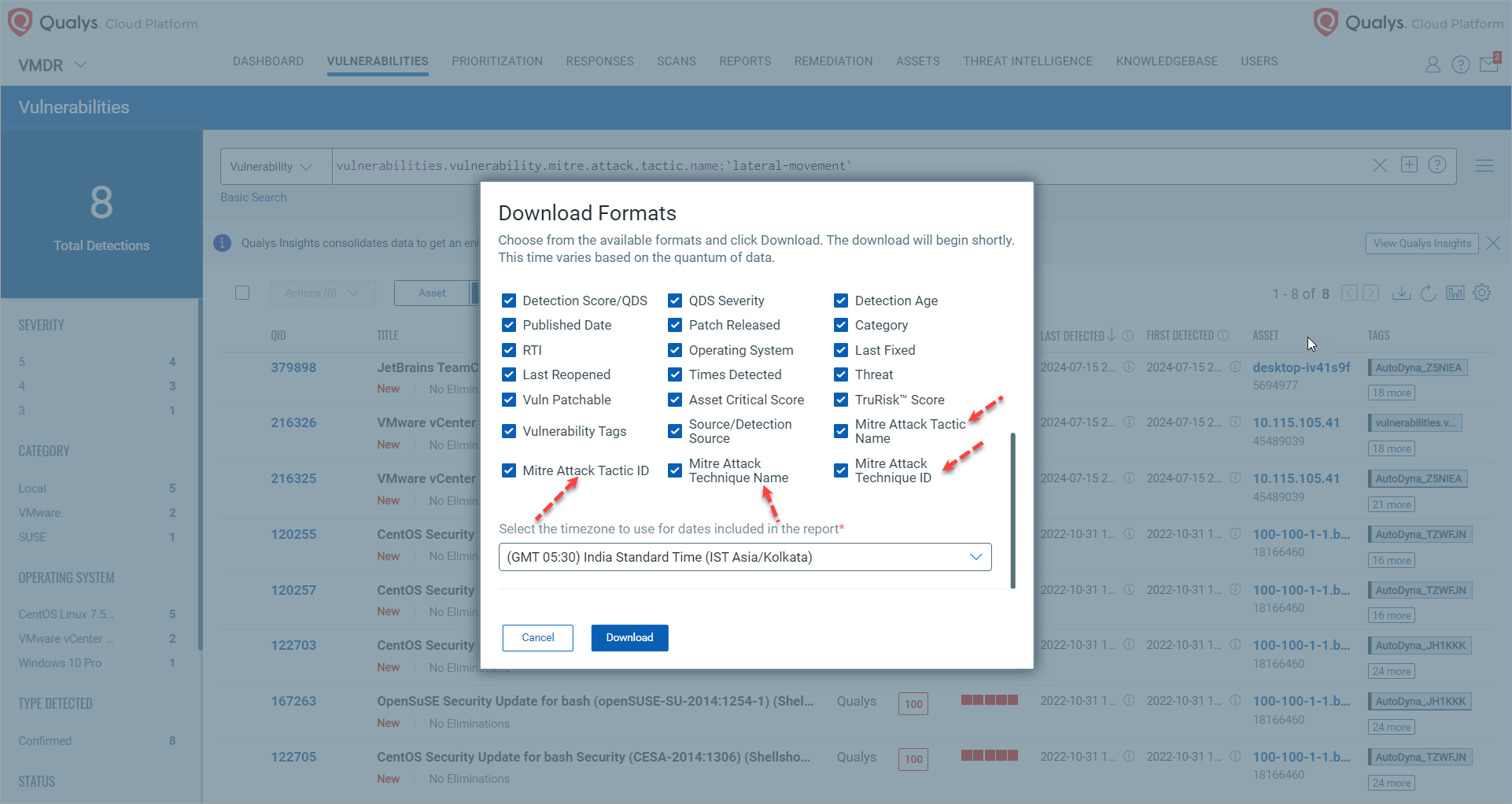Uncheck the QDS Severity checkbox
1512x804 pixels.
[675, 301]
